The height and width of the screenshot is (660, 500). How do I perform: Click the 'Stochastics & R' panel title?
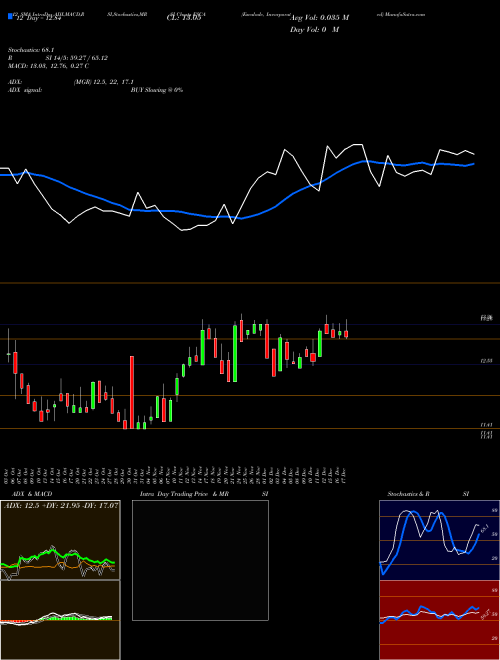[409, 494]
